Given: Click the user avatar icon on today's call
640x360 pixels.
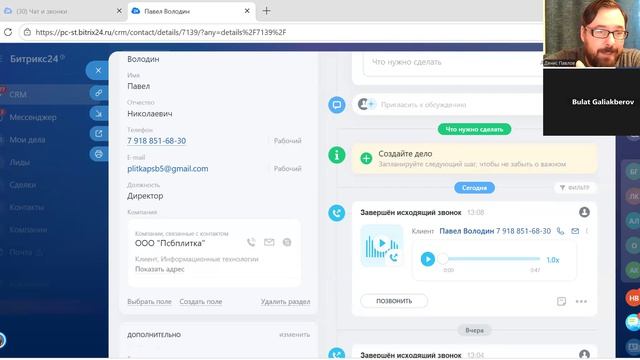Looking at the screenshot, I should [584, 212].
